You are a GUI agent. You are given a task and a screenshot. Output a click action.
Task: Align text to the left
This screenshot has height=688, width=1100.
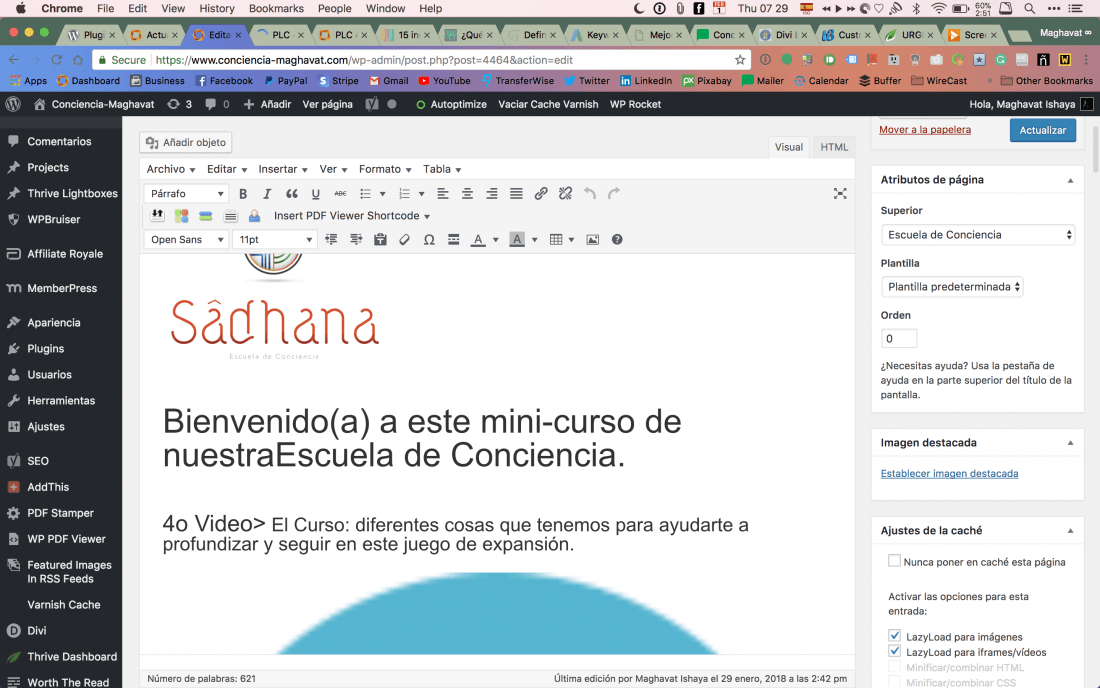coord(443,194)
